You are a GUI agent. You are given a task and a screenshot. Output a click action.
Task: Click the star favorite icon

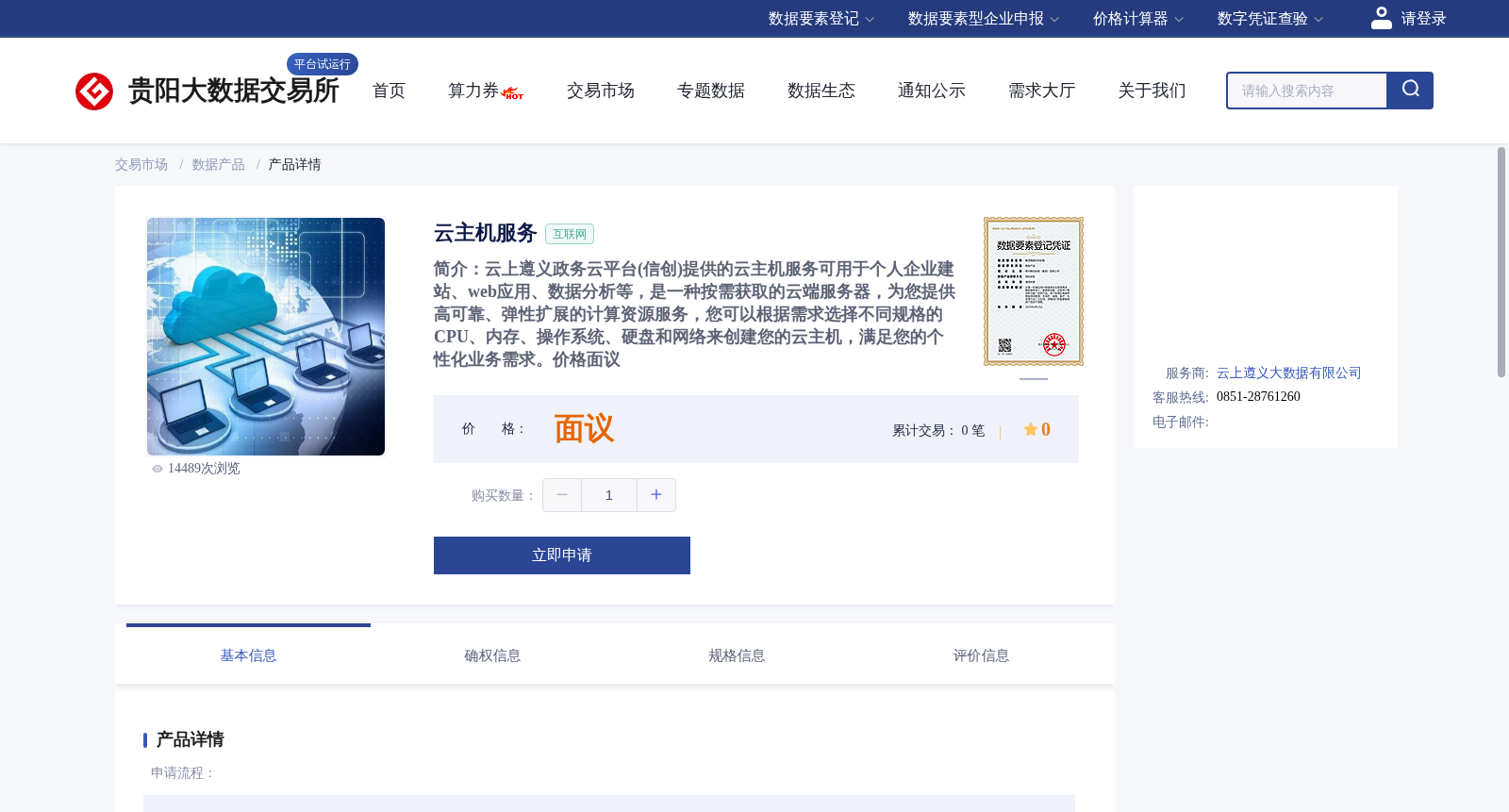tap(1031, 430)
